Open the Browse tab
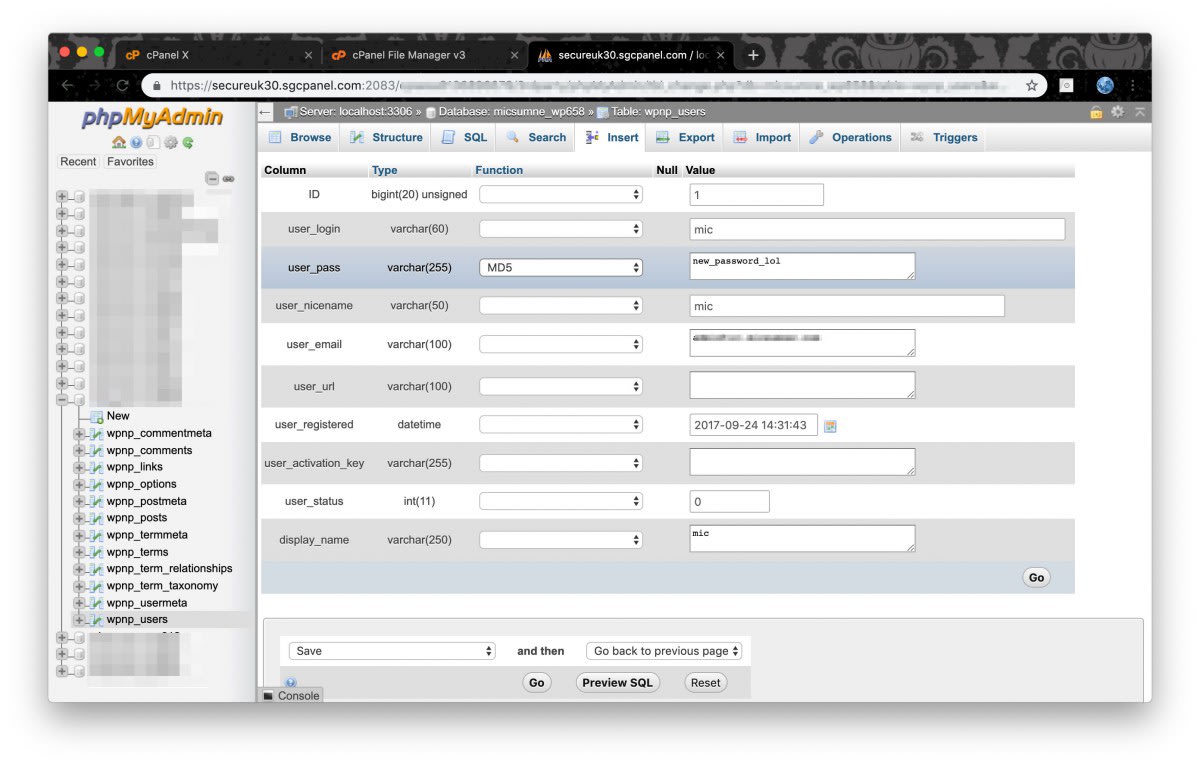The height and width of the screenshot is (766, 1200). [300, 138]
